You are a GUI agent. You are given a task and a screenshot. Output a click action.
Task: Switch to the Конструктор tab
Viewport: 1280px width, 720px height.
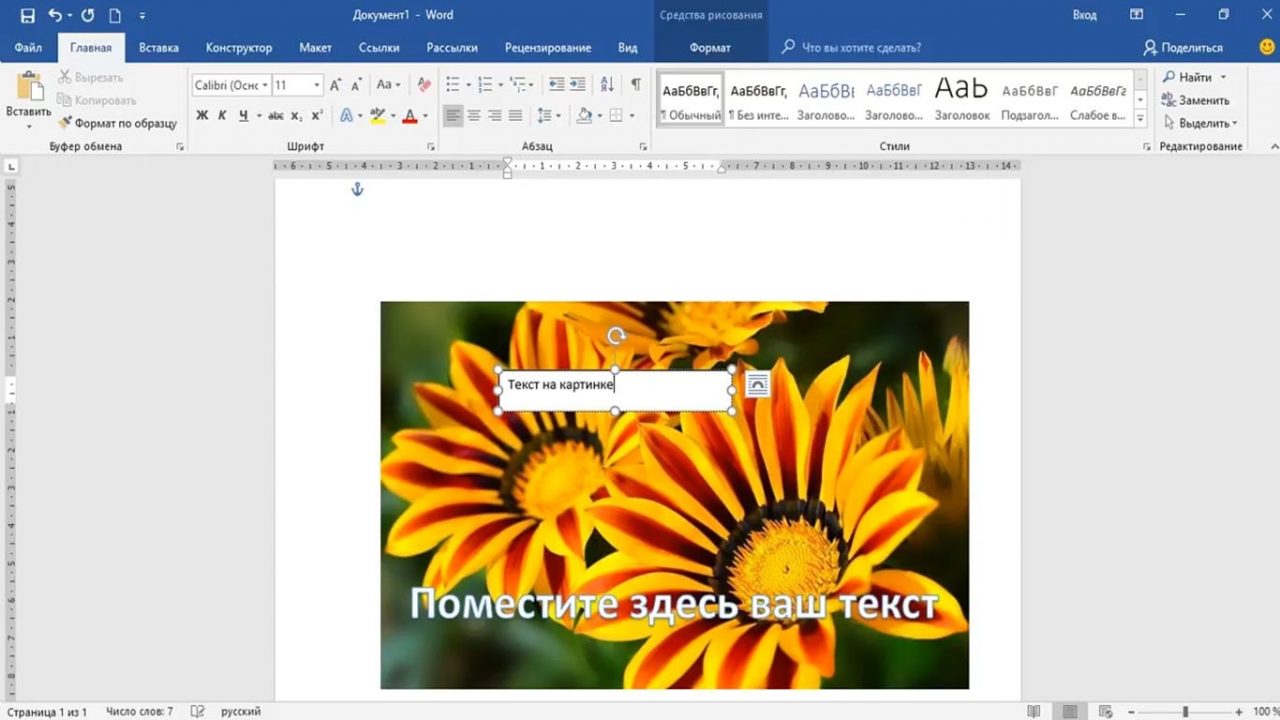pos(239,47)
